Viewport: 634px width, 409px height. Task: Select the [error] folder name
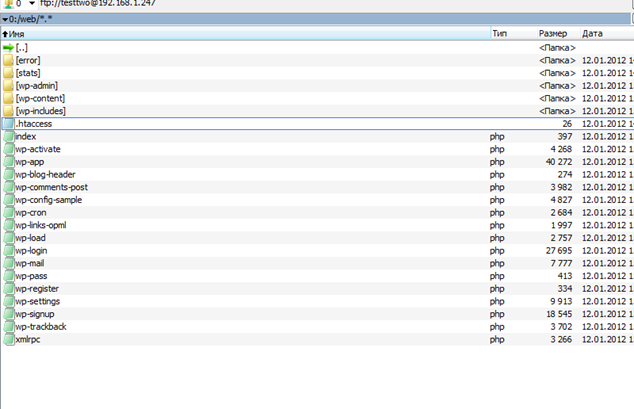[28, 60]
